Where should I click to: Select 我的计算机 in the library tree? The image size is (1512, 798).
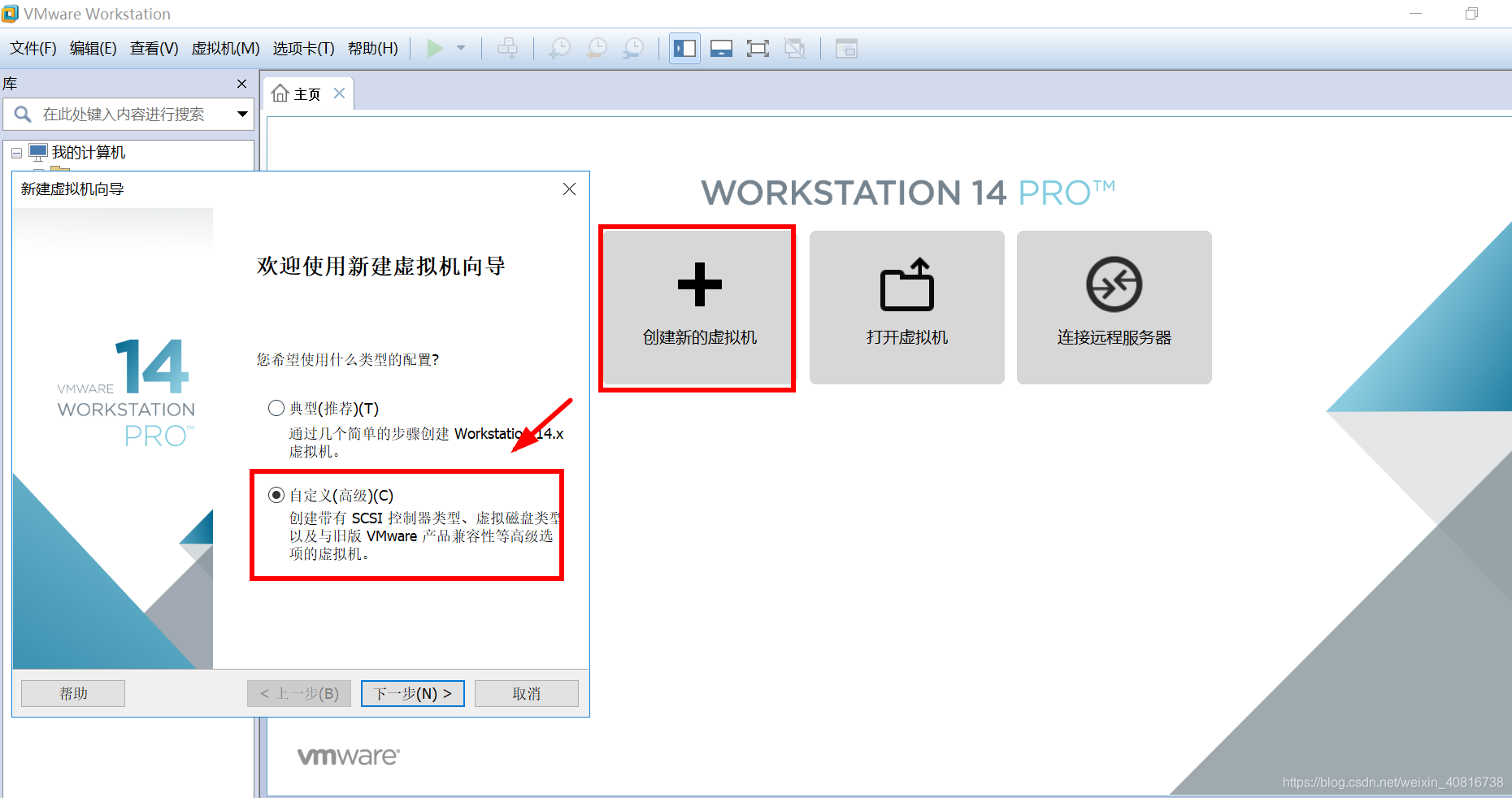(89, 153)
